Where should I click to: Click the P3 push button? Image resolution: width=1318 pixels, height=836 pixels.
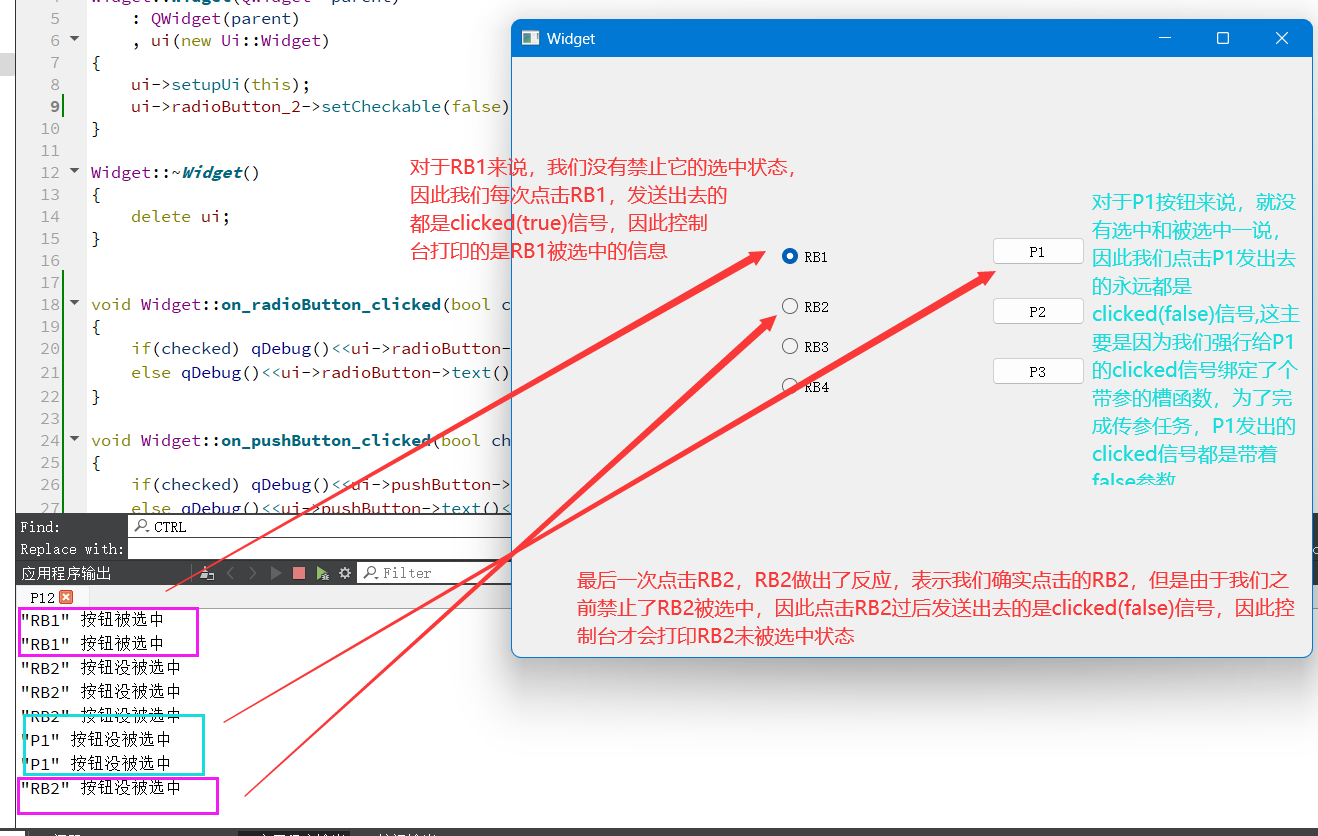point(1038,372)
